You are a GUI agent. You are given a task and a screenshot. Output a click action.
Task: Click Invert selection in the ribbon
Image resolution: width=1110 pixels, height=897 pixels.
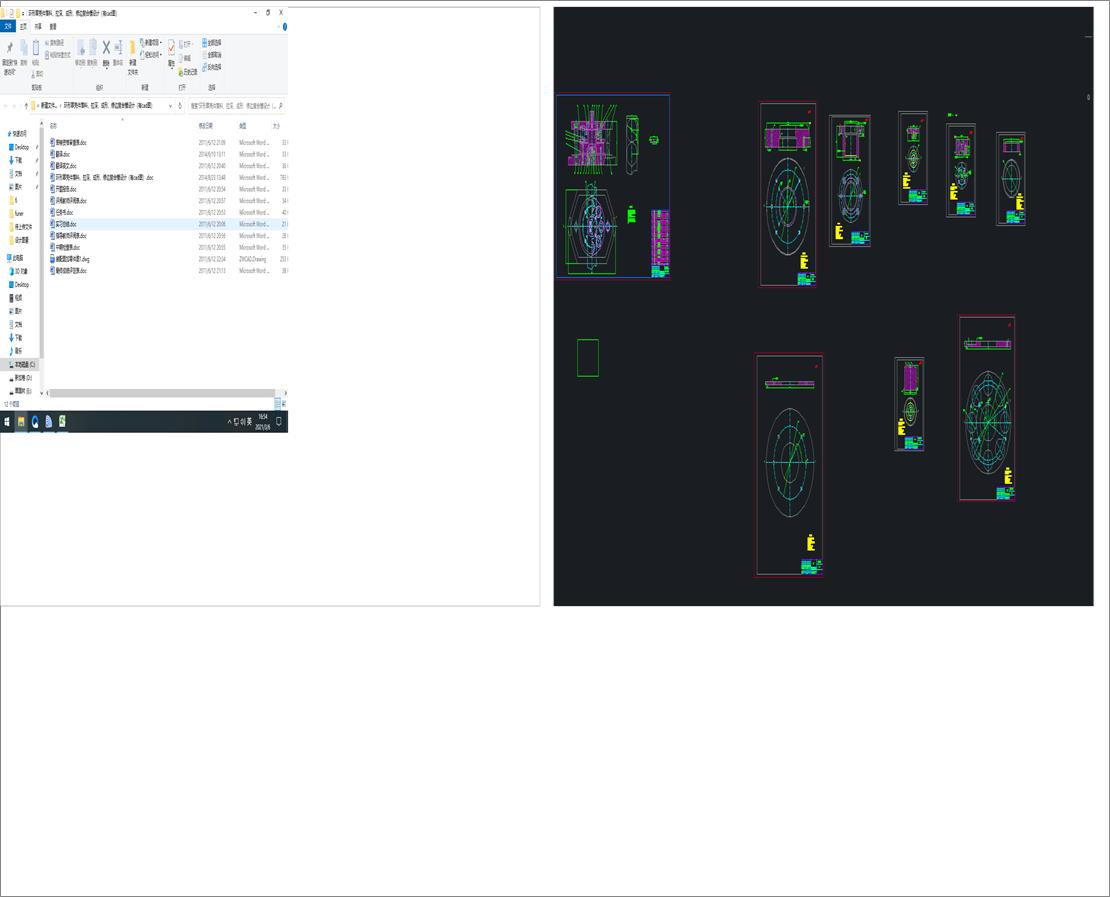click(212, 67)
